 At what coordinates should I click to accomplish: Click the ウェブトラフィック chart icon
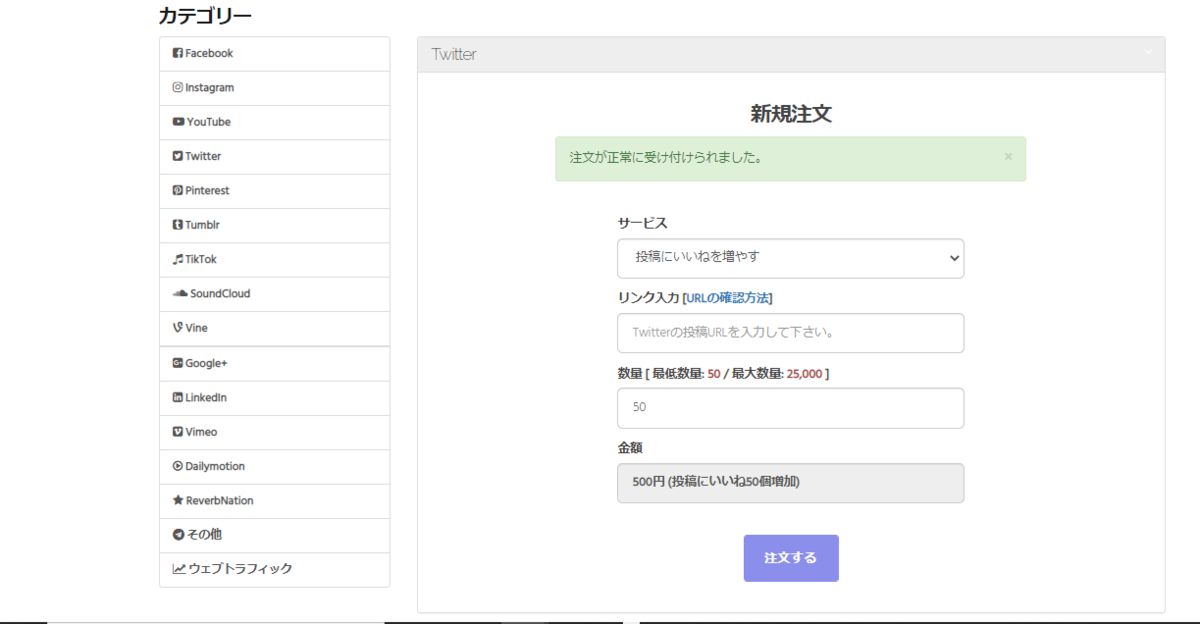pos(179,568)
